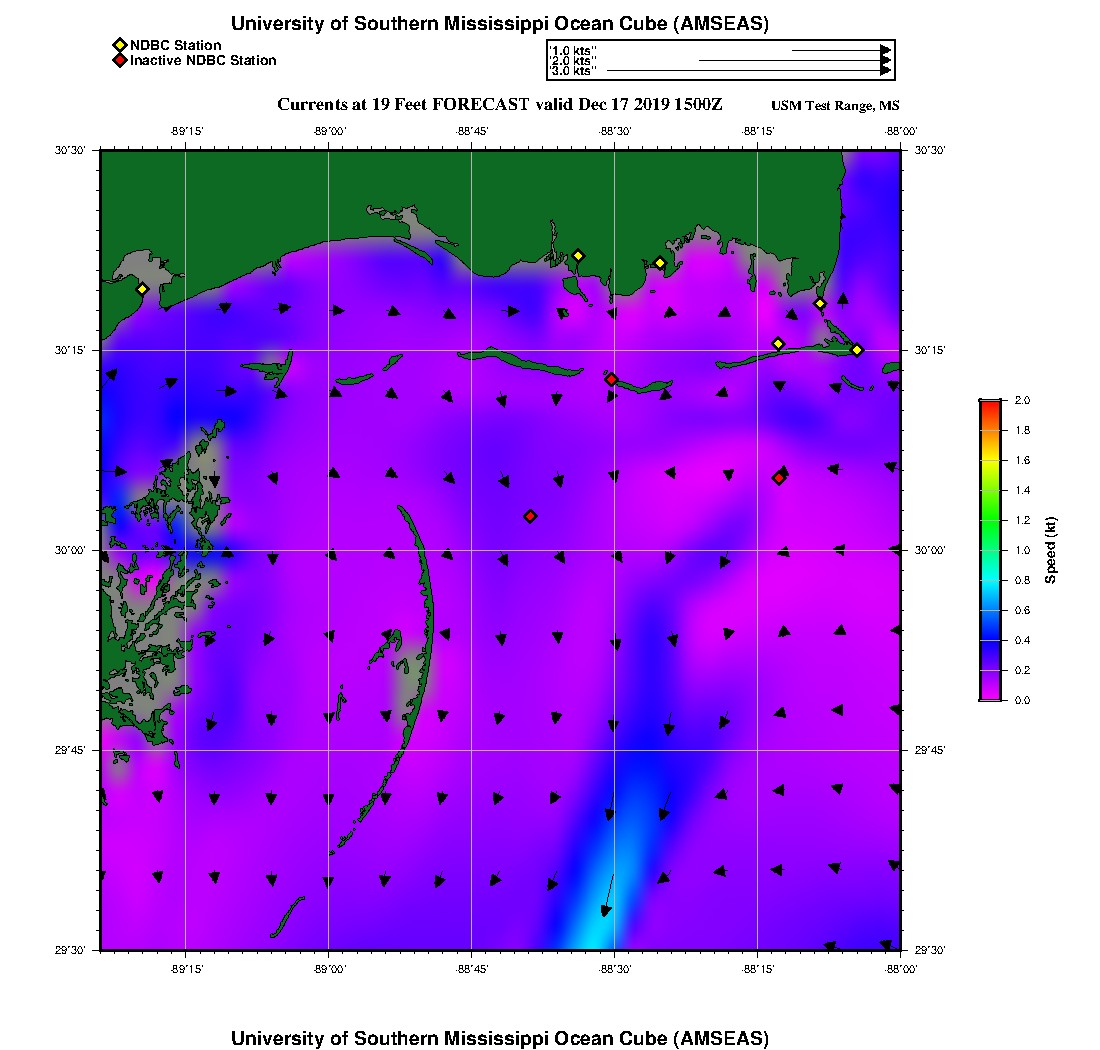Click the 1.0 kts scale label
The image size is (1100, 1050).
(574, 50)
